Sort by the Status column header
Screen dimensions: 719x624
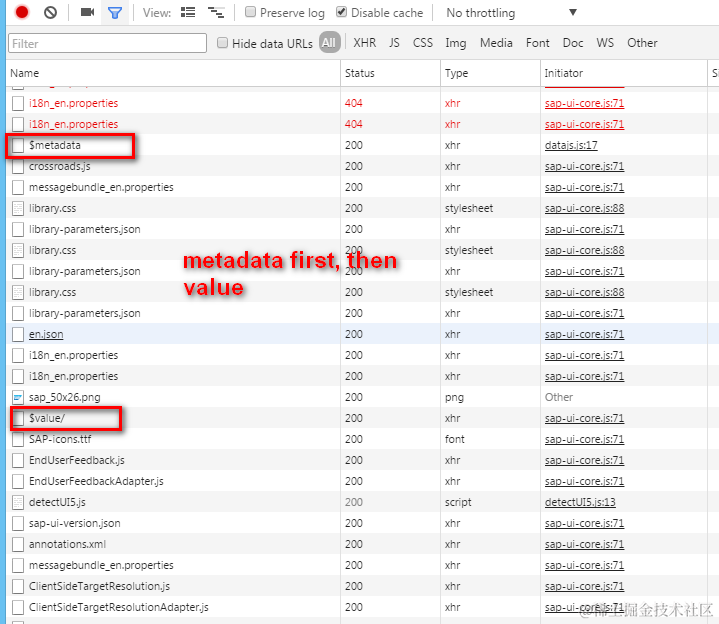click(x=390, y=73)
